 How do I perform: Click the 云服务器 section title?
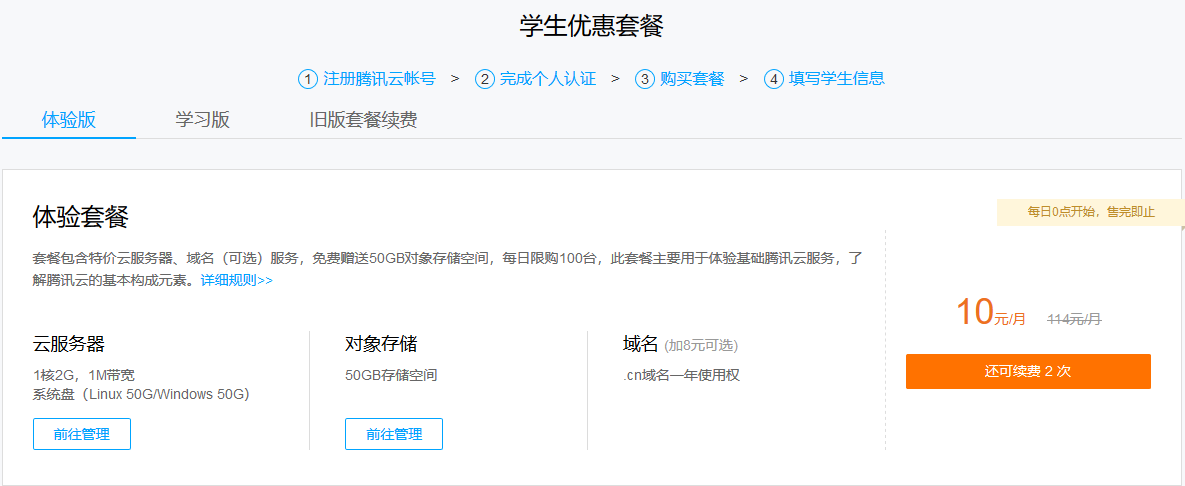click(69, 345)
